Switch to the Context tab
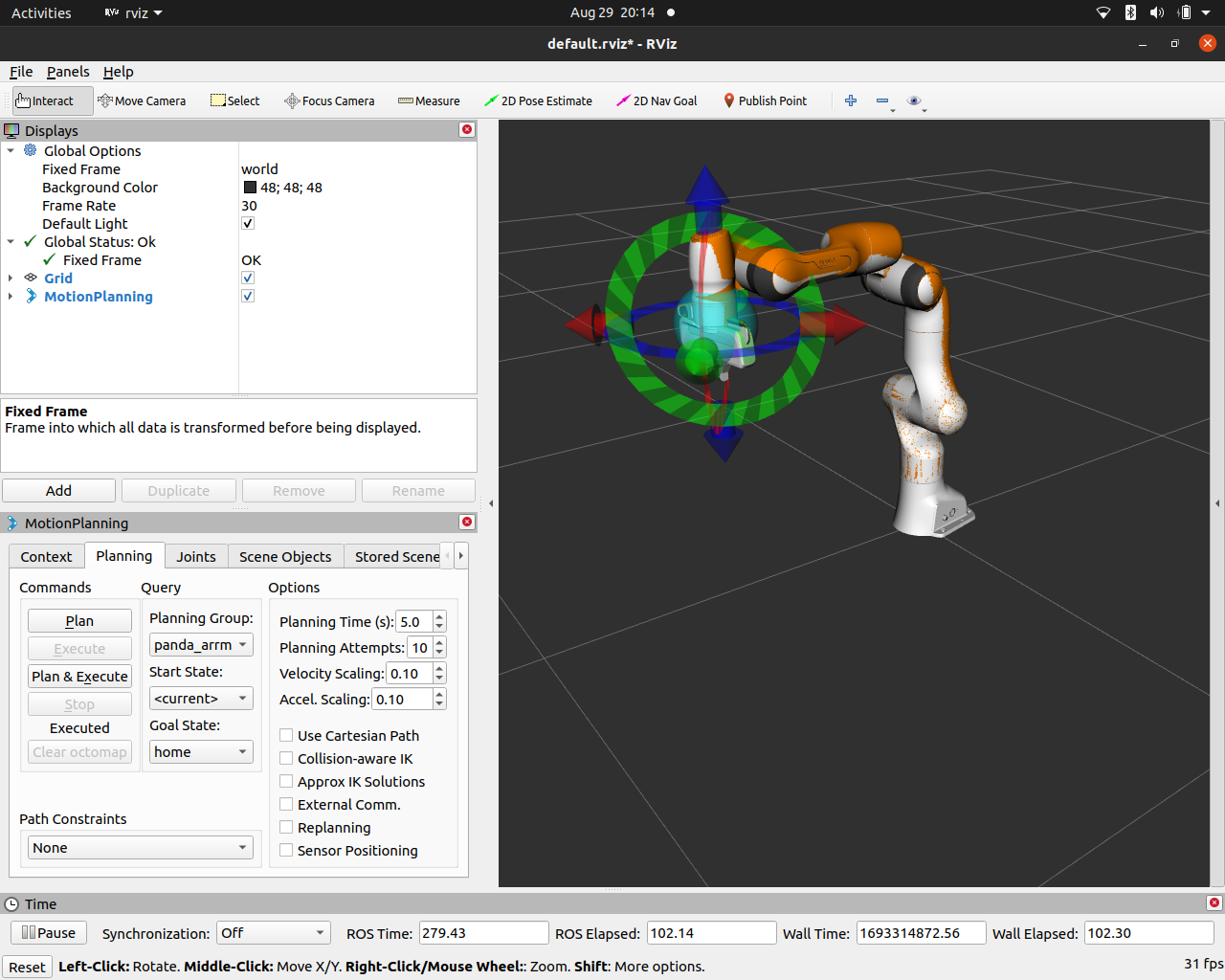The height and width of the screenshot is (980, 1225). click(x=46, y=557)
